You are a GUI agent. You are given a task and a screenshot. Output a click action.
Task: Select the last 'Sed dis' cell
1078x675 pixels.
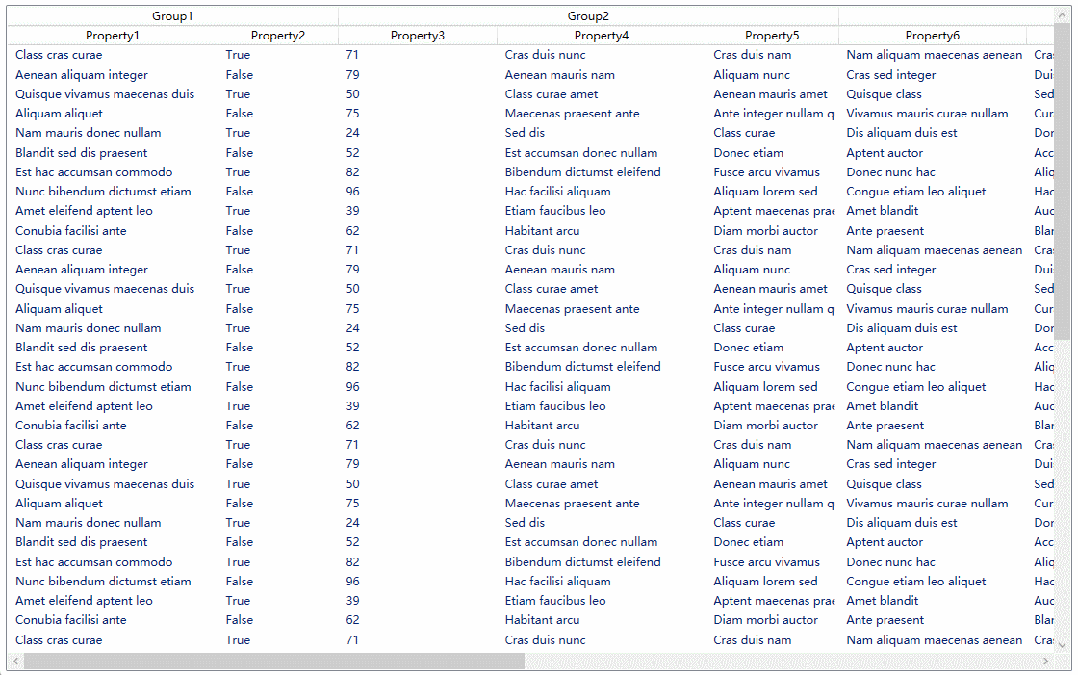602,522
